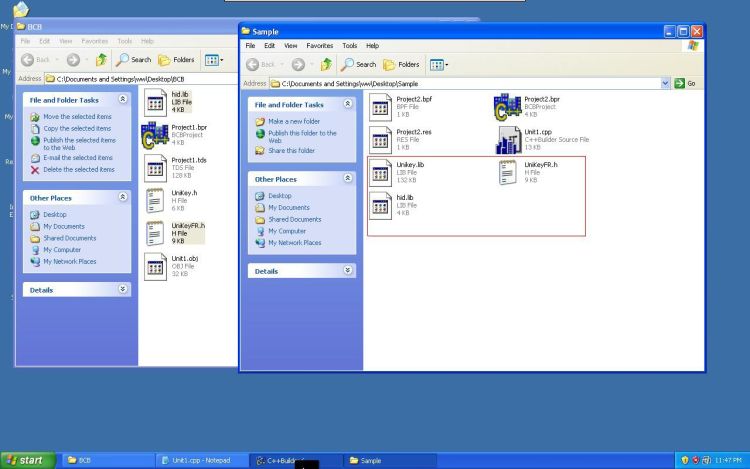Open View menu in Sample window
Screen dimensions: 750x469
point(290,46)
